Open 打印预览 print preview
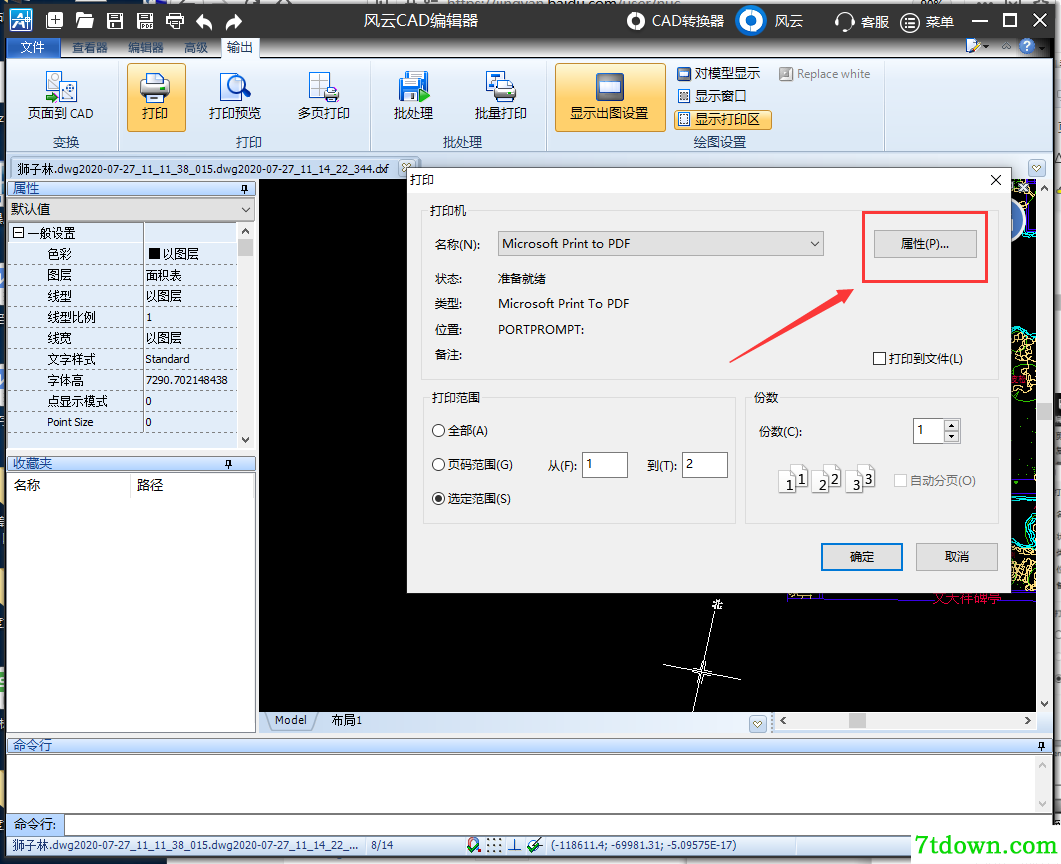Screen dimensions: 1061x864 point(235,95)
